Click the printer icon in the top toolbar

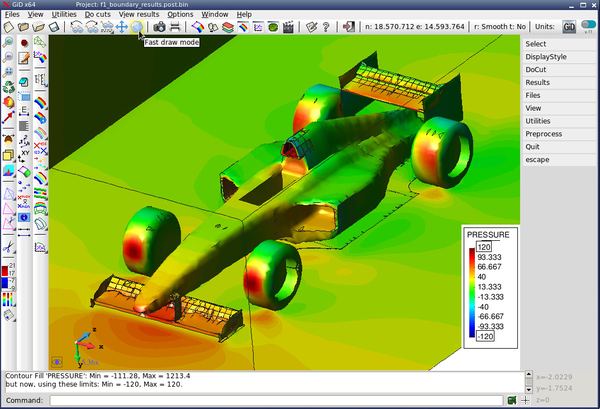pos(175,27)
